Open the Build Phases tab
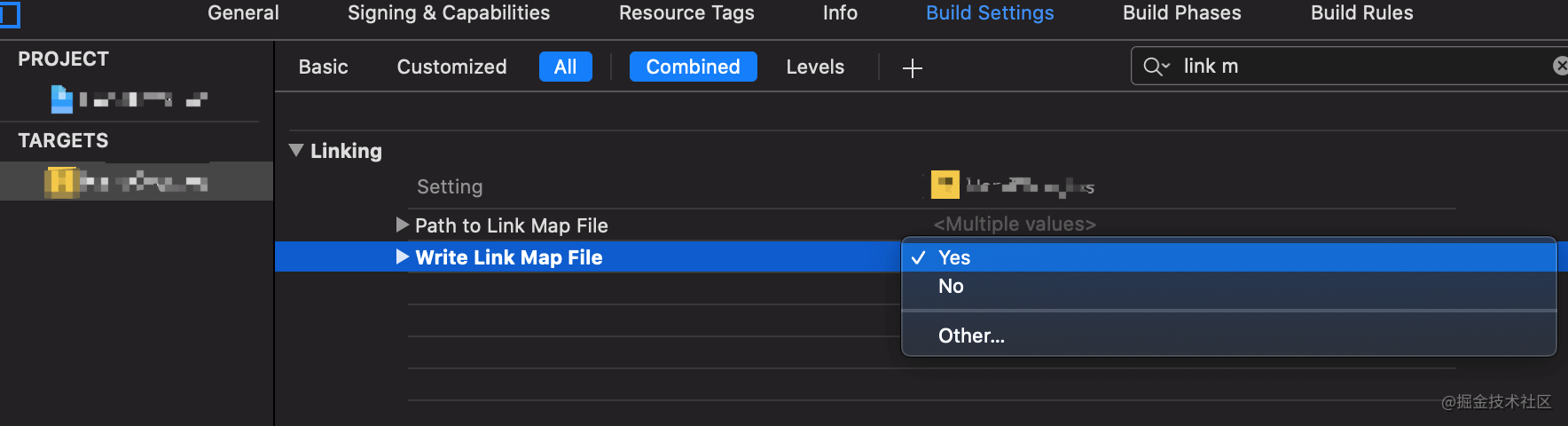The image size is (1568, 426). point(1181,13)
